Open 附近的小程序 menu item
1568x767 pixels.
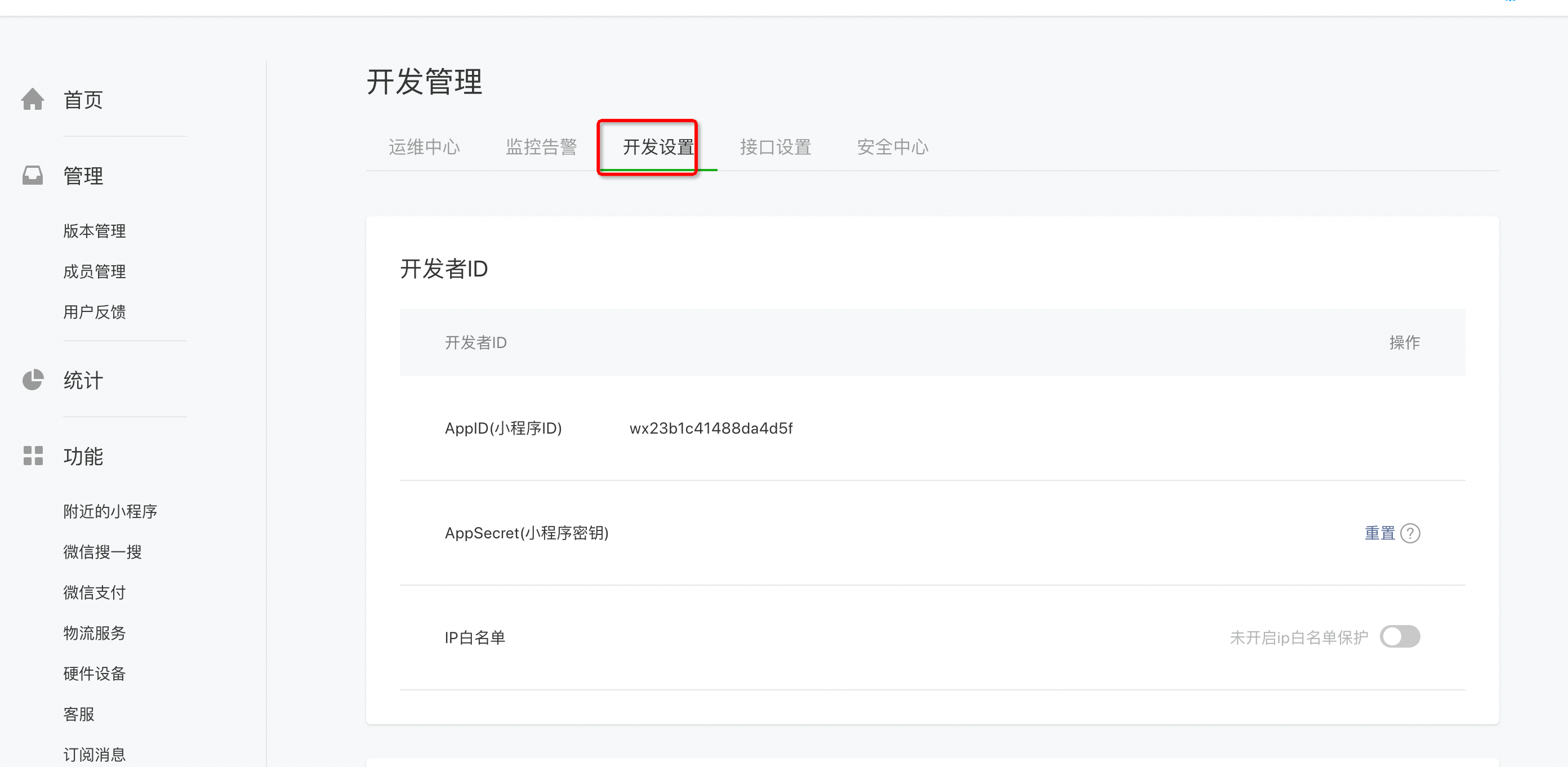coord(110,511)
